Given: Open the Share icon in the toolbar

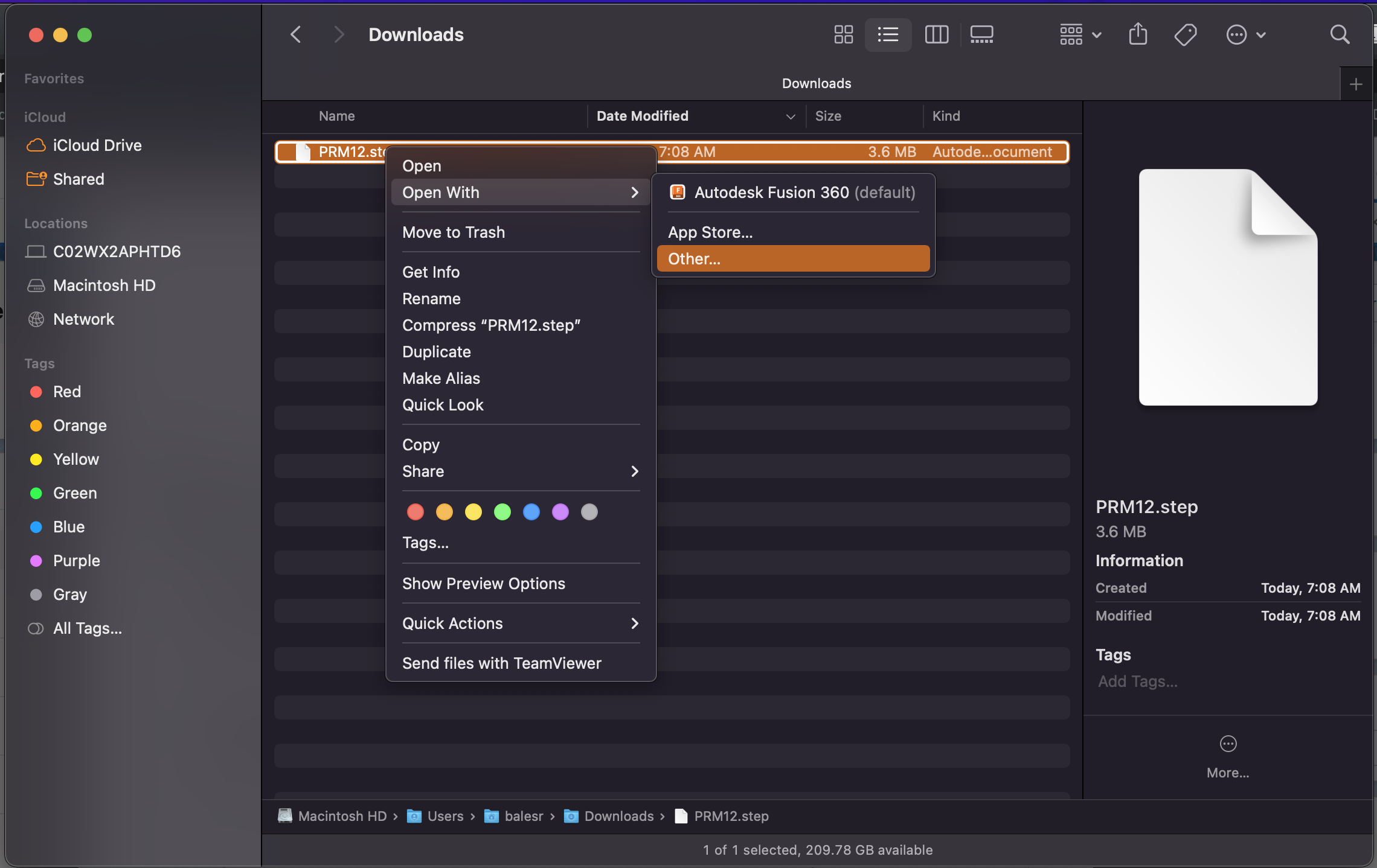Looking at the screenshot, I should point(1138,34).
